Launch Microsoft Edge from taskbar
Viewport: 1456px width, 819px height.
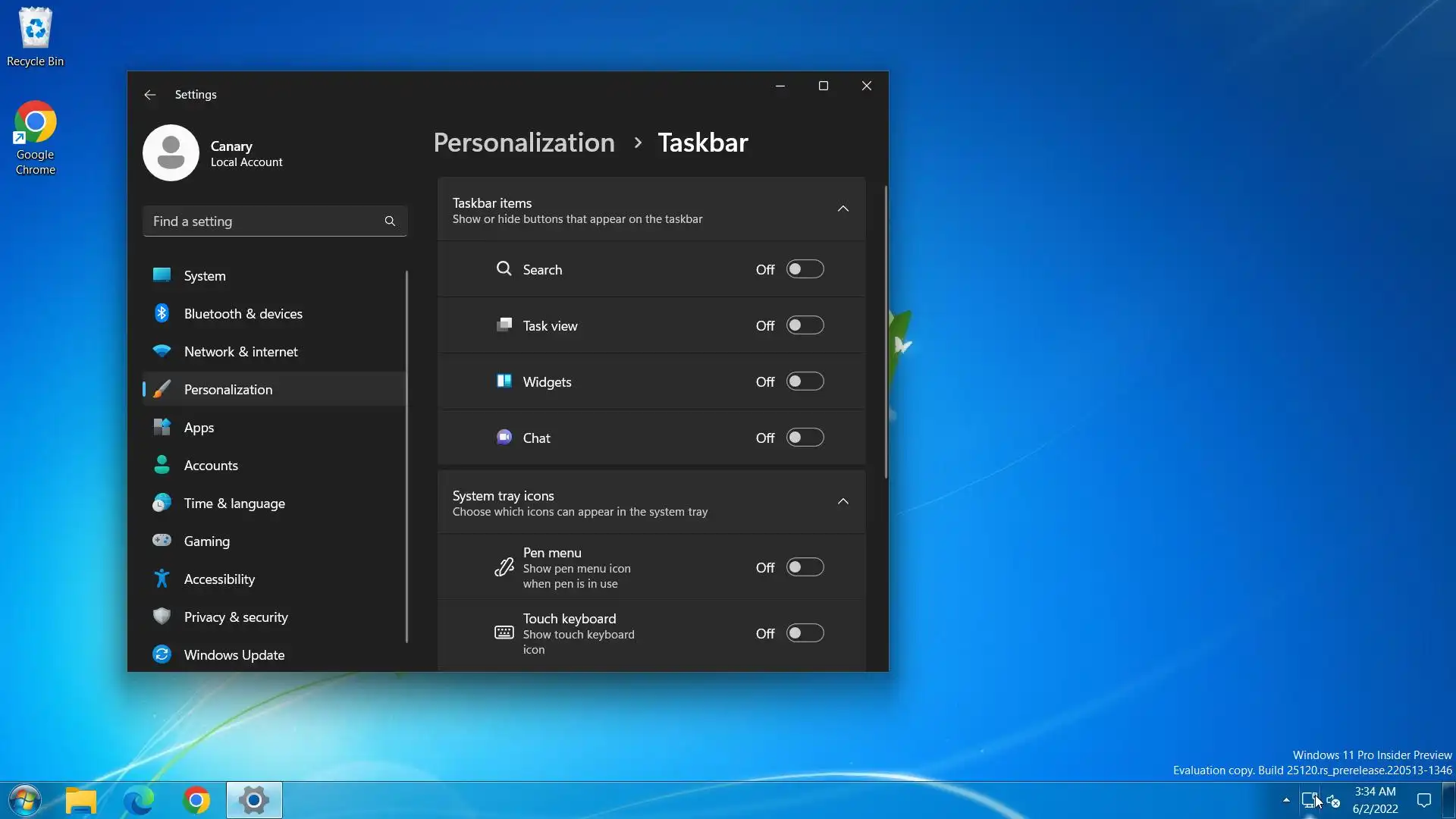[x=139, y=801]
